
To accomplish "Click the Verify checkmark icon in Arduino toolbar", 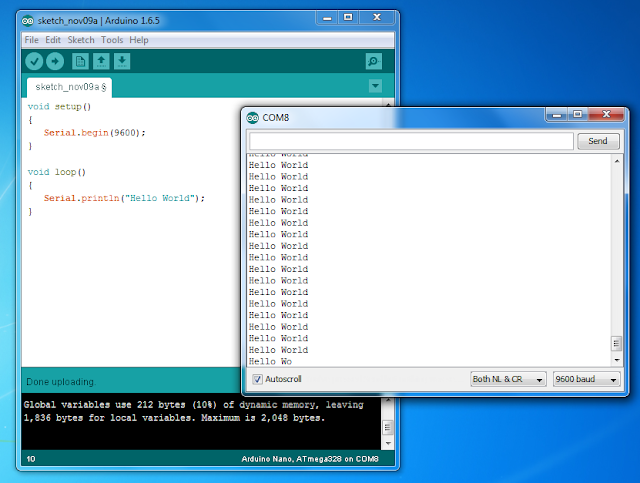I will [x=34, y=62].
